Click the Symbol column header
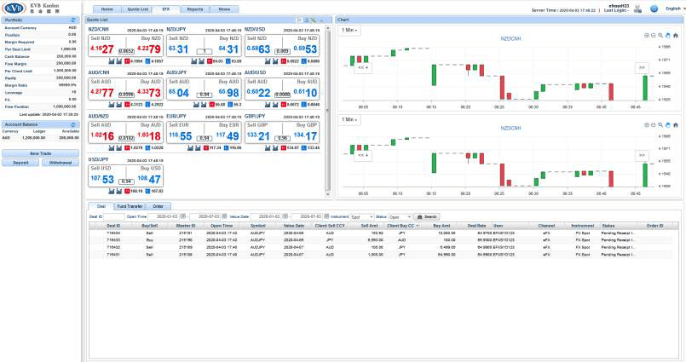Viewport: 686px width, 362px height. (x=258, y=226)
